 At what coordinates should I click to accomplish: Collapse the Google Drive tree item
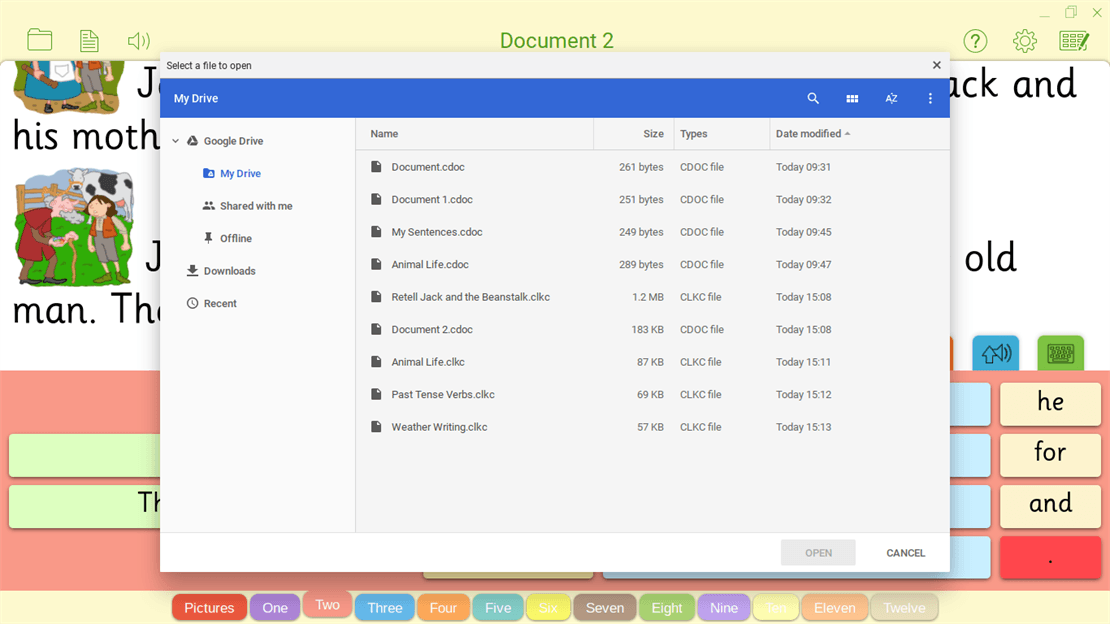coord(175,141)
